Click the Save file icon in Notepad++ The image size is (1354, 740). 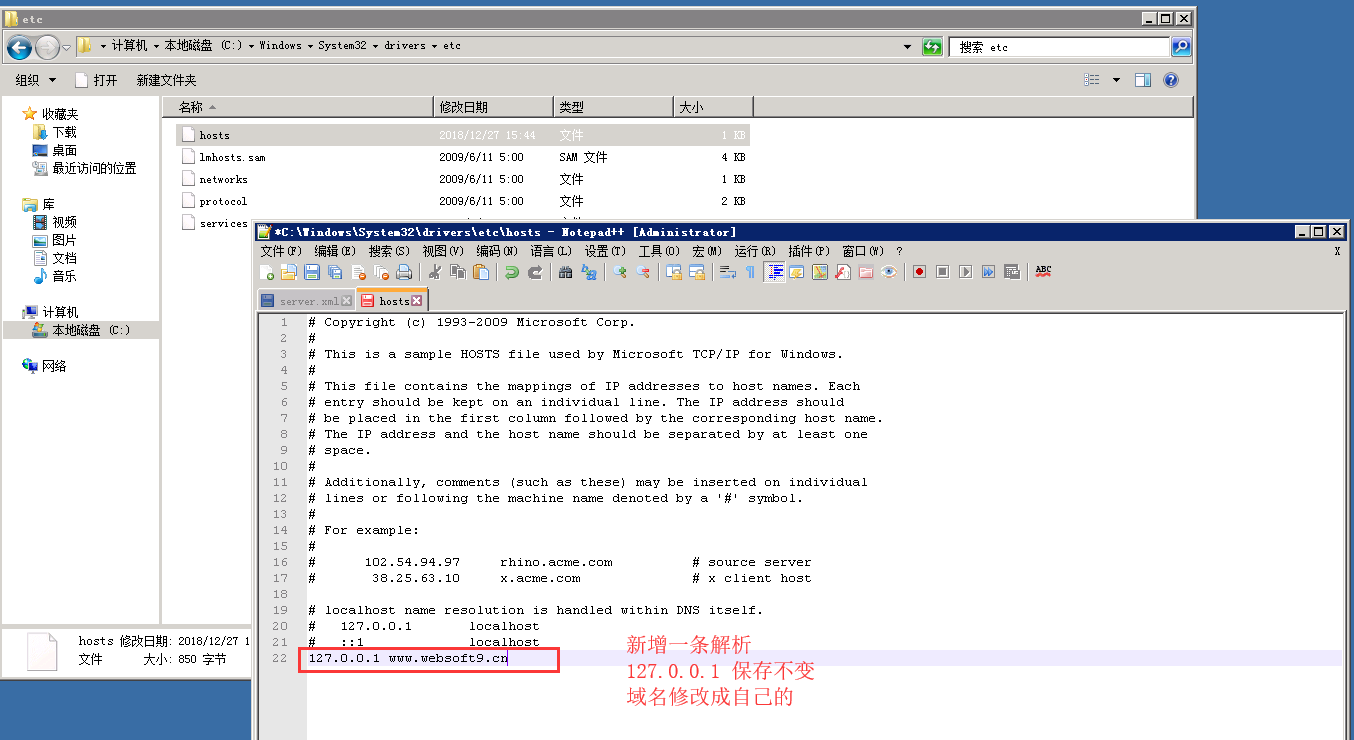click(312, 272)
